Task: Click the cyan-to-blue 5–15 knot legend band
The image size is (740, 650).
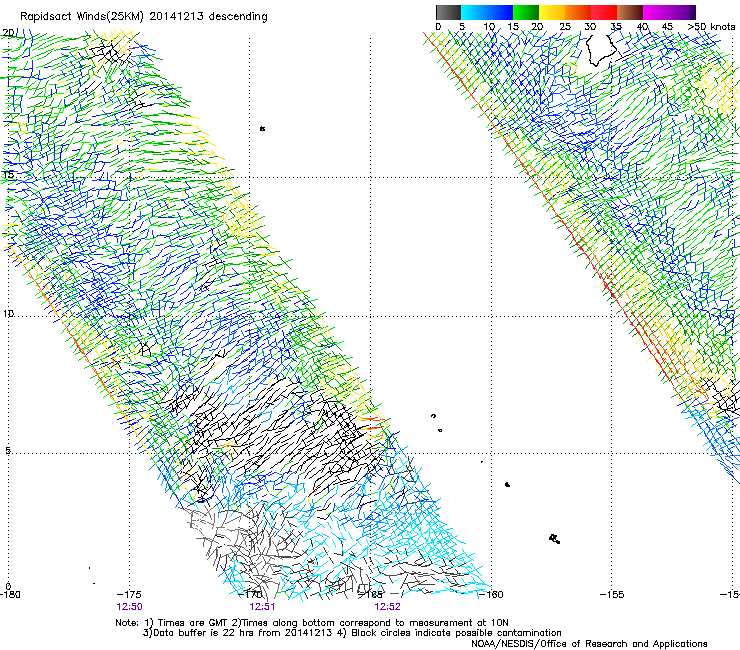Action: tap(487, 12)
